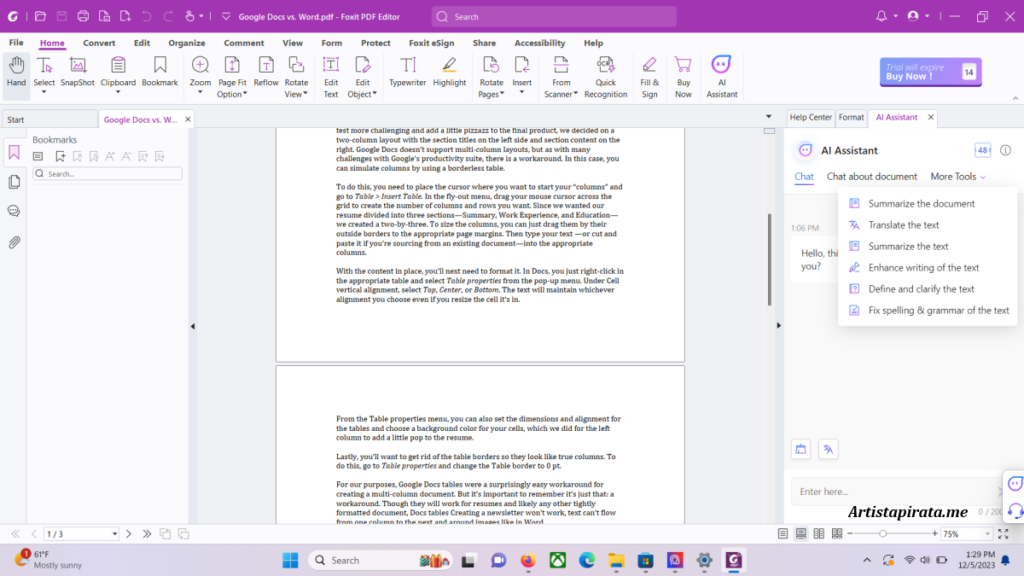Select the Highlight tool
Image resolution: width=1024 pixels, height=576 pixels.
(x=449, y=72)
